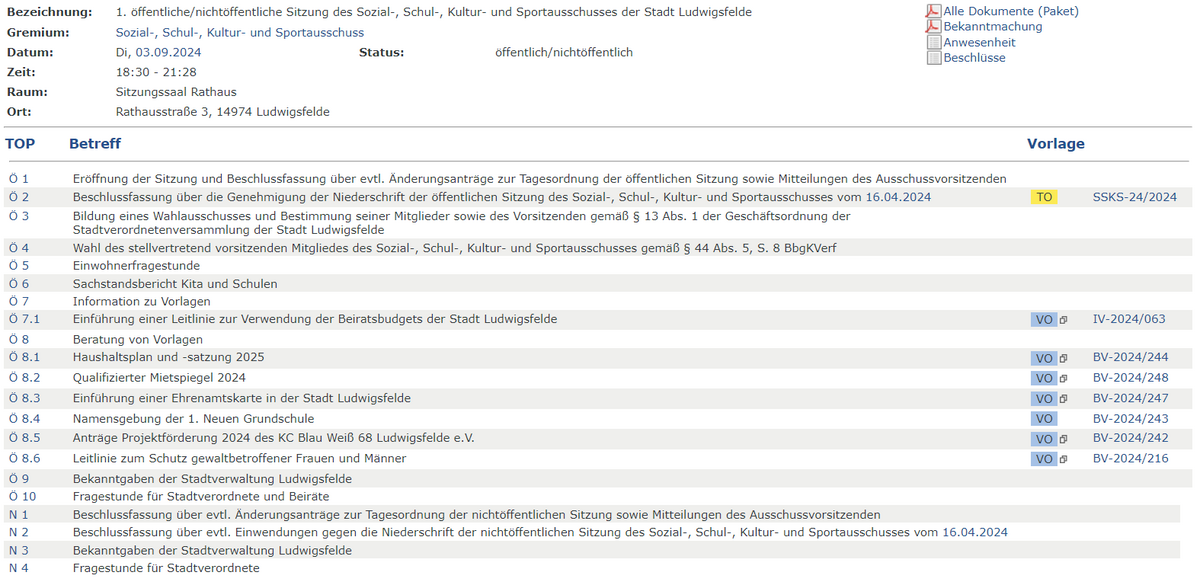
Task: Click the yellow TO badge for Ö 2
Action: (x=1044, y=198)
